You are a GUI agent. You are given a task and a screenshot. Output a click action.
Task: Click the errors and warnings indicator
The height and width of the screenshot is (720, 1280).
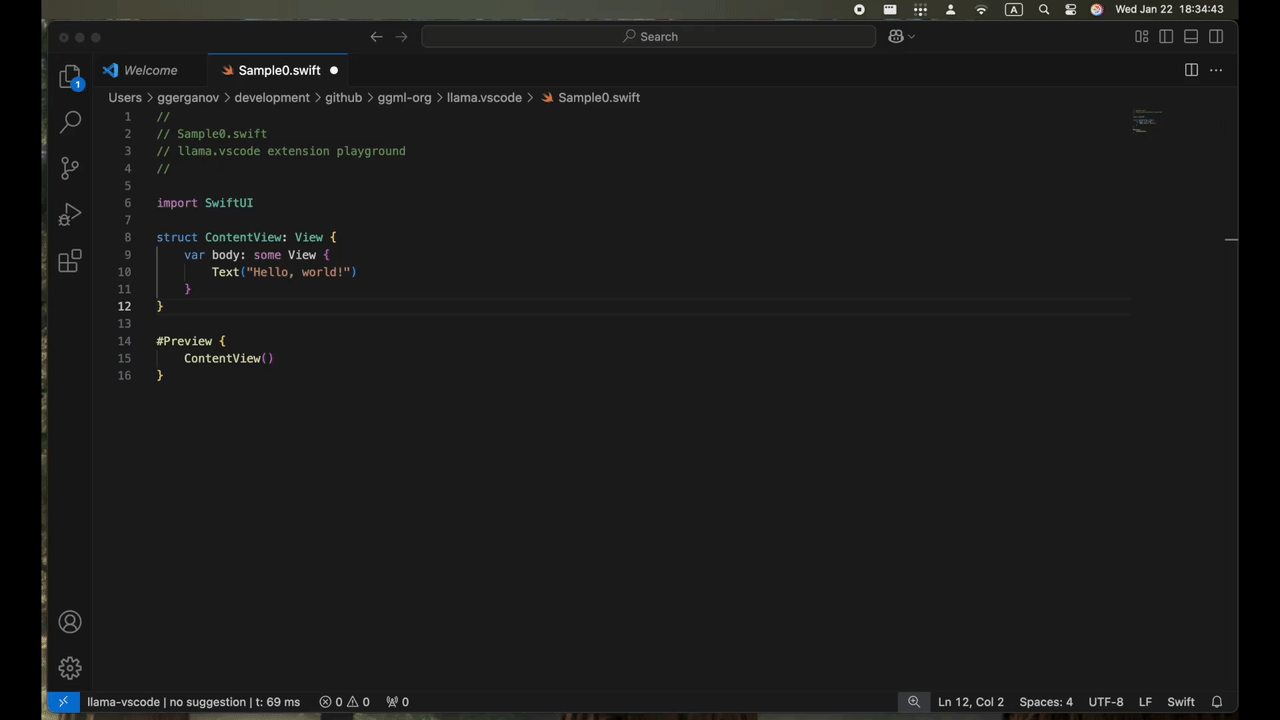click(345, 701)
